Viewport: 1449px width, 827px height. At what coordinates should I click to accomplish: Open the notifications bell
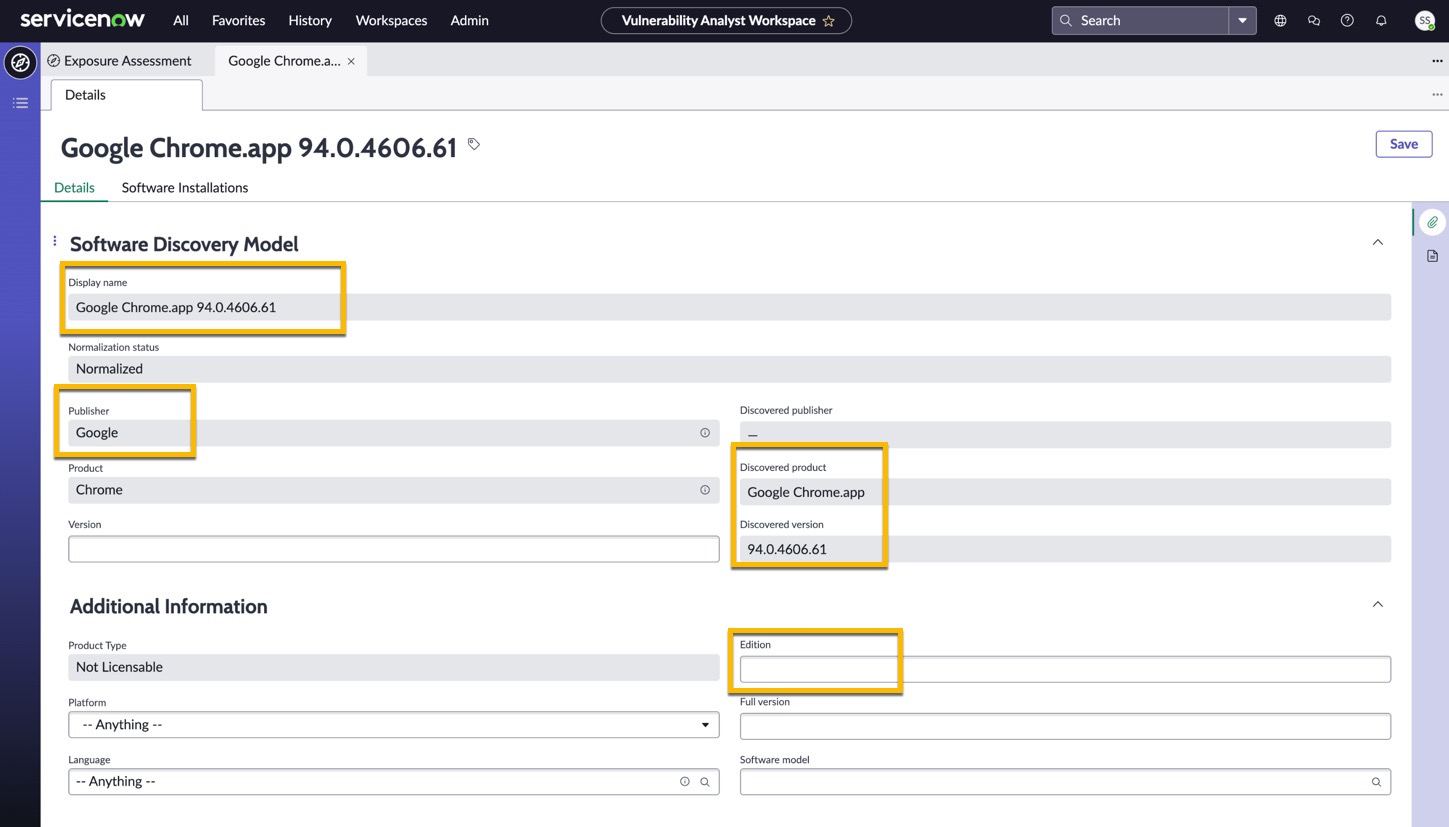(1381, 20)
